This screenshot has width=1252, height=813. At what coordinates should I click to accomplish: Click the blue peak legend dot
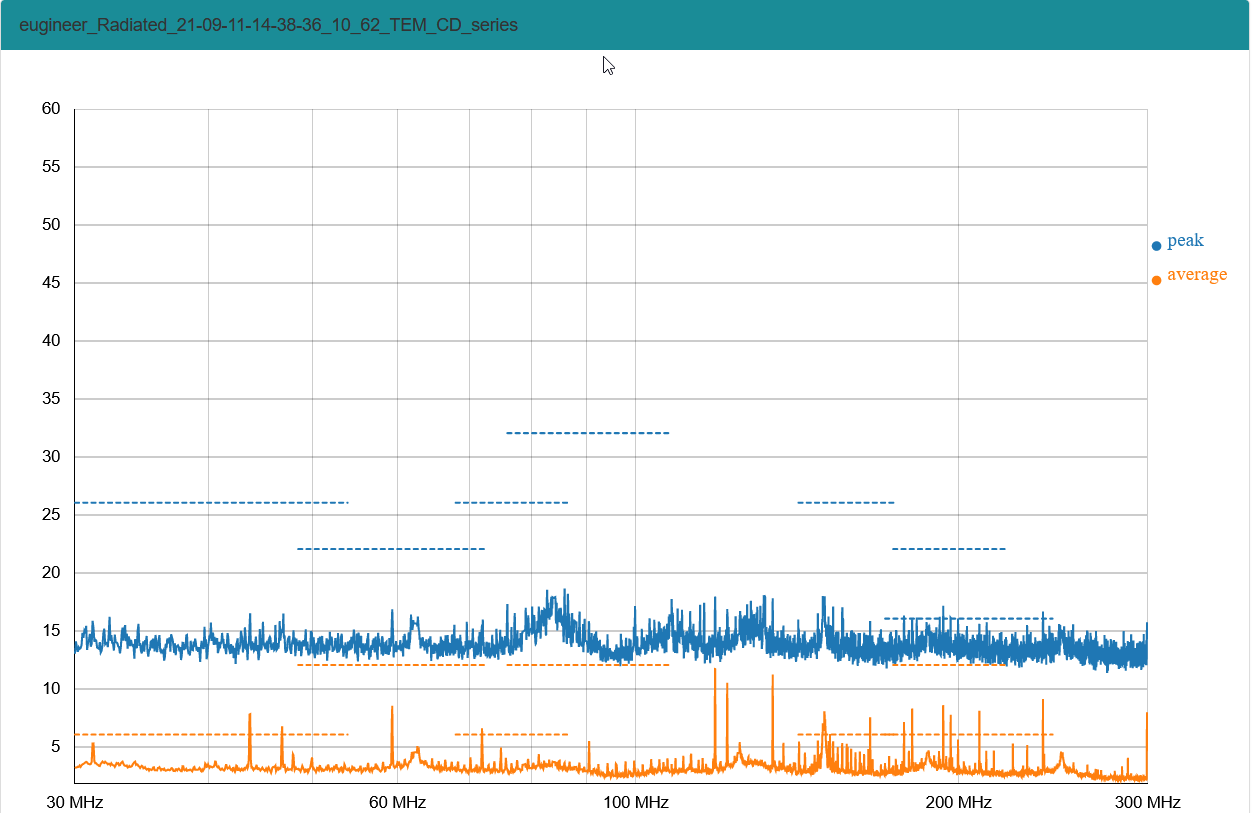coord(1156,246)
